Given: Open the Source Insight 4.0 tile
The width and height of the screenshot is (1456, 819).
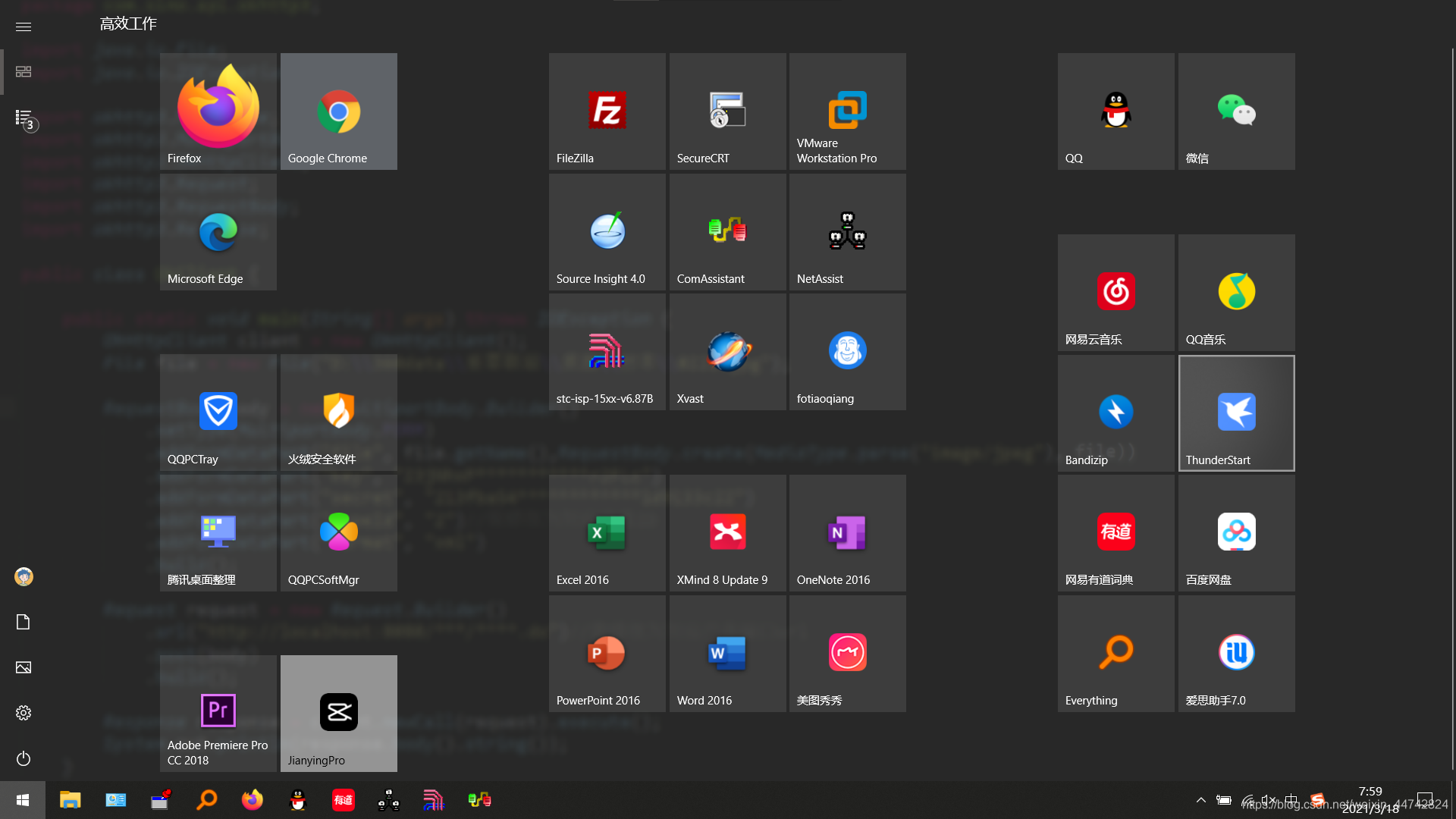Looking at the screenshot, I should [x=607, y=232].
